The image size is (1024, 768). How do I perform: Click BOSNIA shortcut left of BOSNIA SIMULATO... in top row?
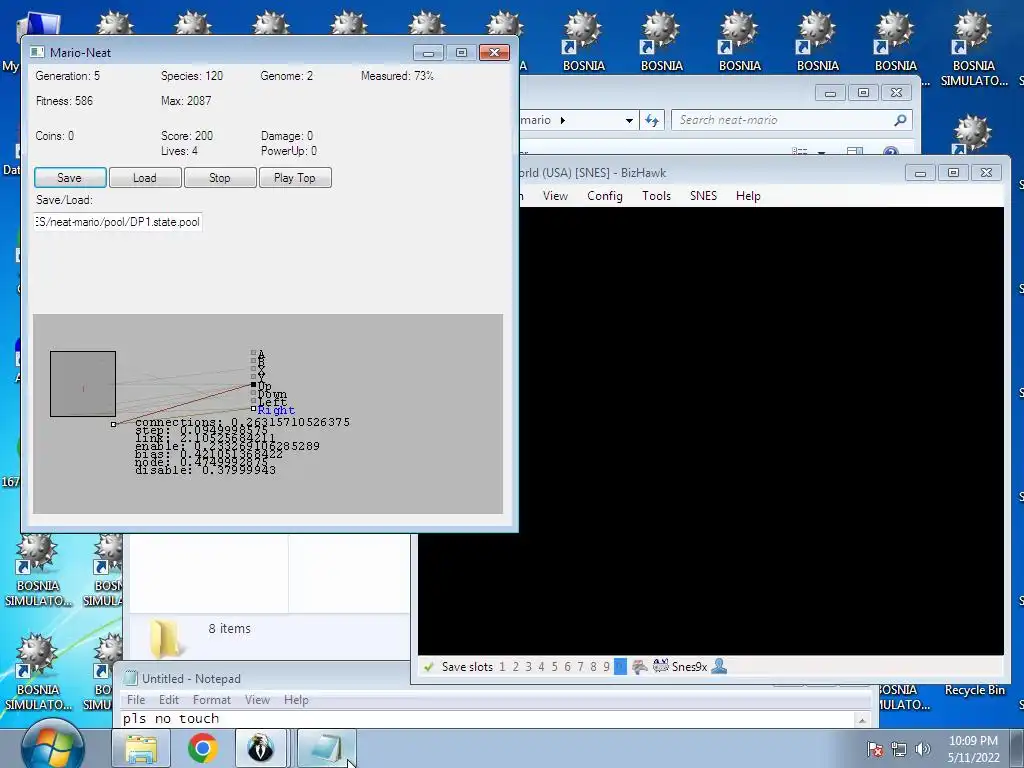click(x=896, y=40)
